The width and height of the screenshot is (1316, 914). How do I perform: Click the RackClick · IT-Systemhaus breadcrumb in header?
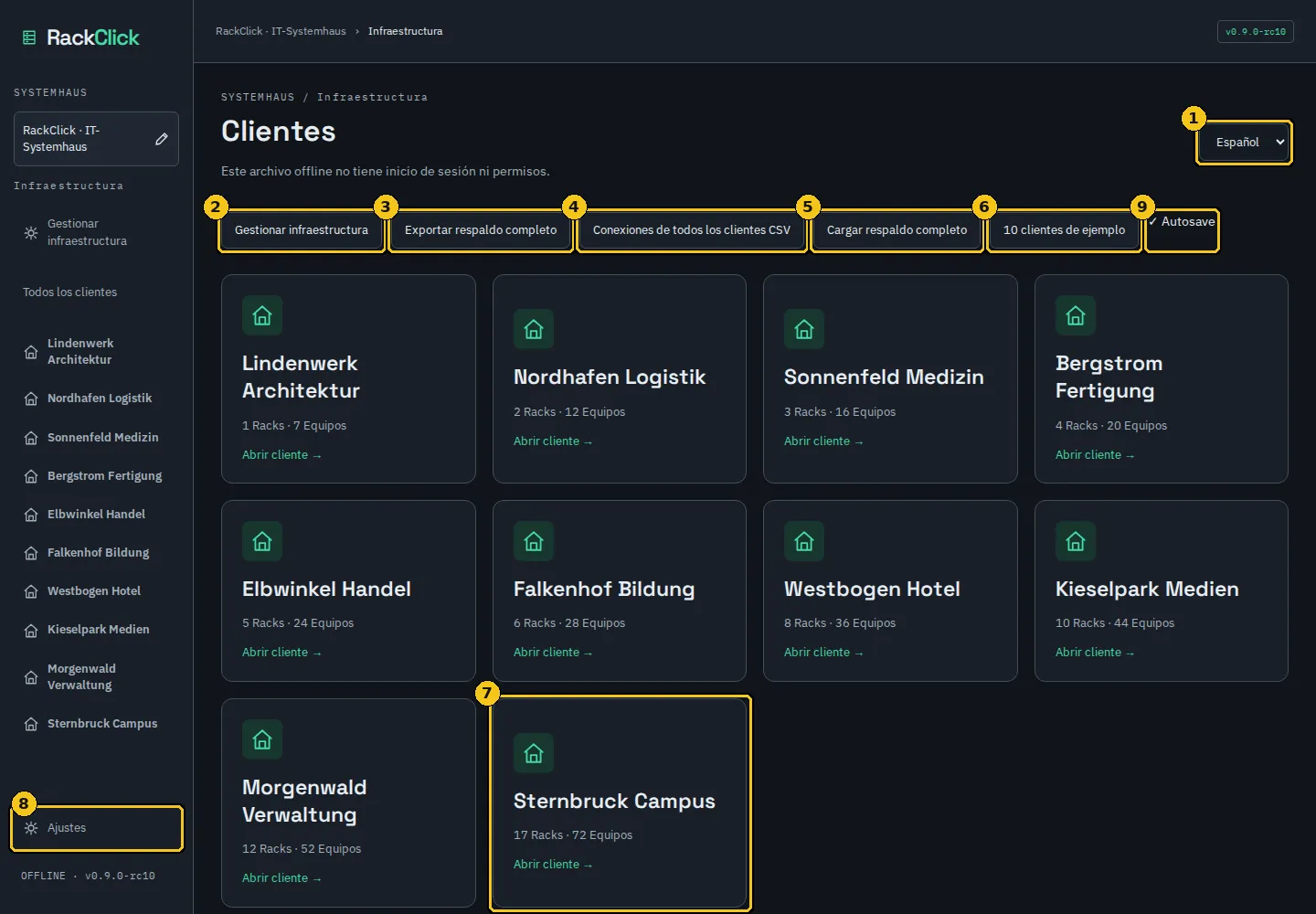pos(281,31)
